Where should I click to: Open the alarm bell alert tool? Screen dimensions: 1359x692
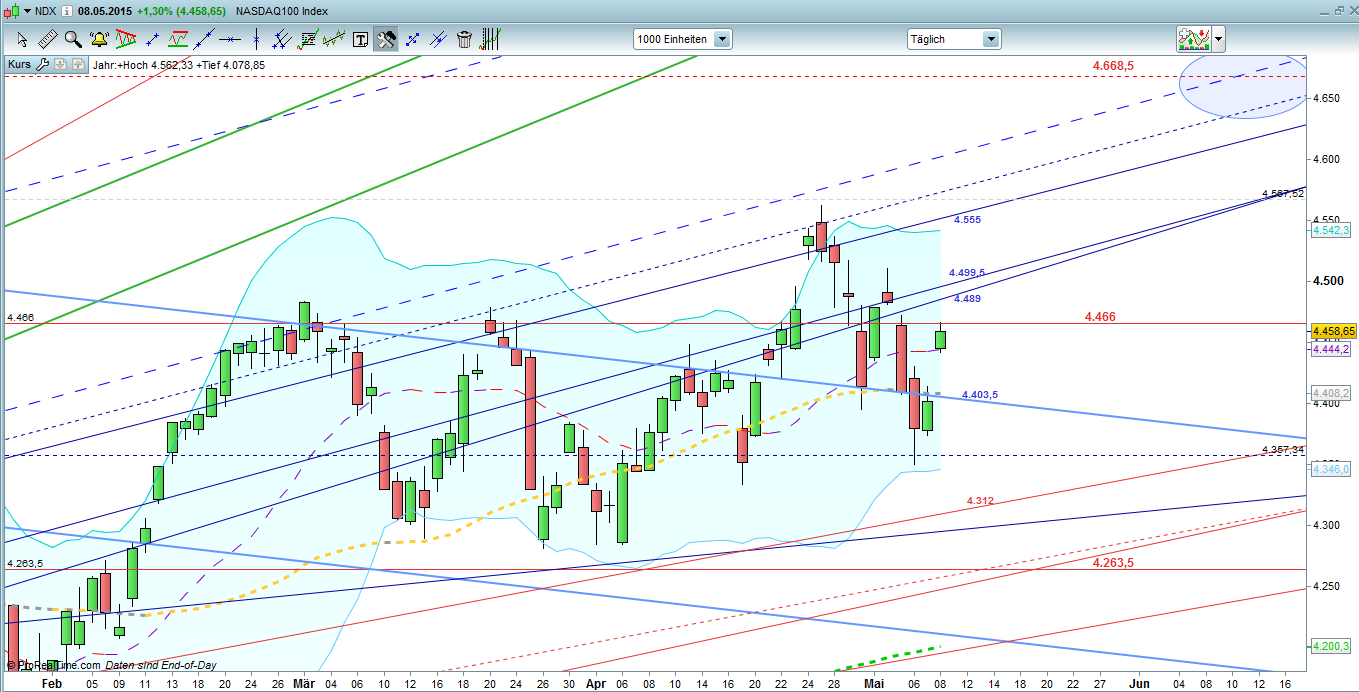99,39
